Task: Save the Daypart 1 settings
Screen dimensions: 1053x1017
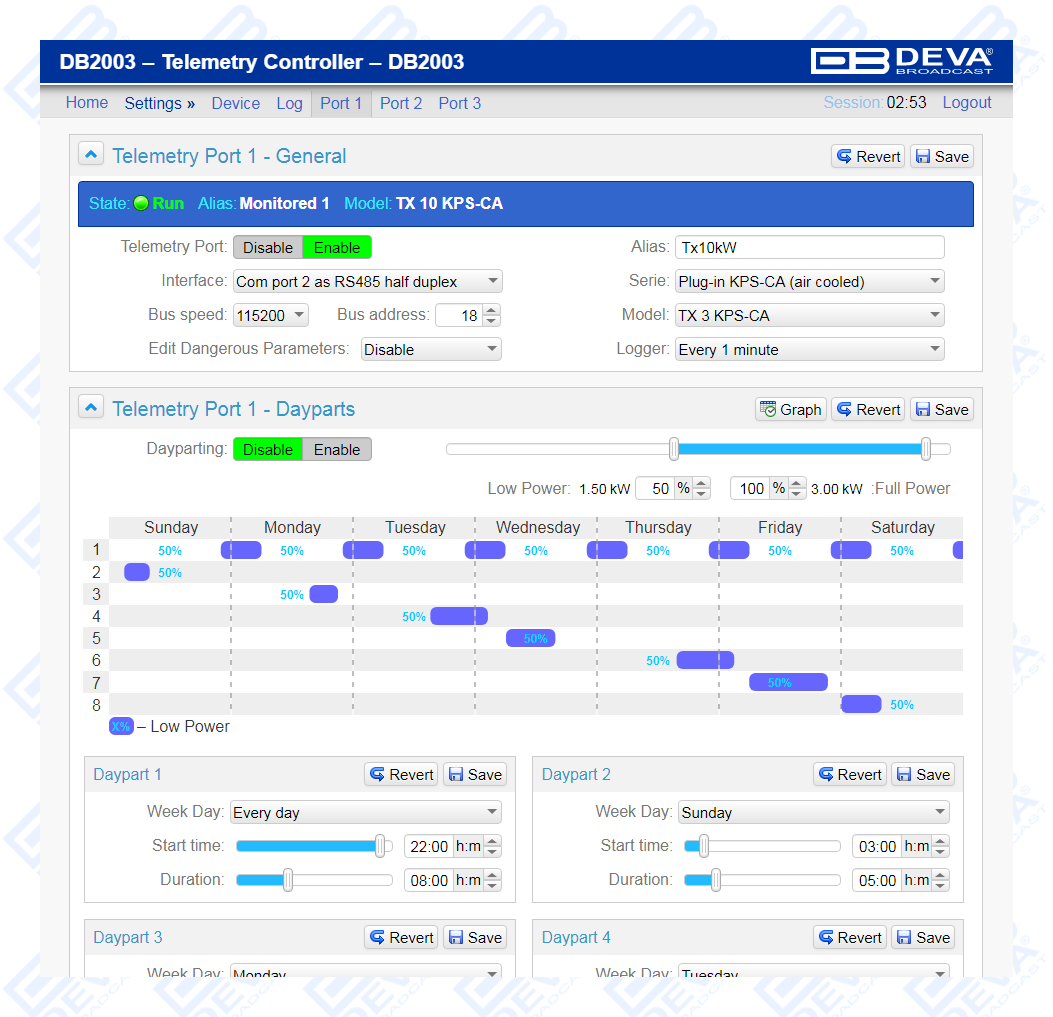Action: click(x=474, y=774)
